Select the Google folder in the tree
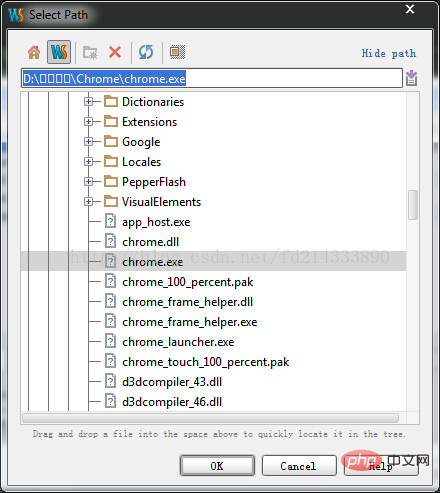 pyautogui.click(x=141, y=142)
